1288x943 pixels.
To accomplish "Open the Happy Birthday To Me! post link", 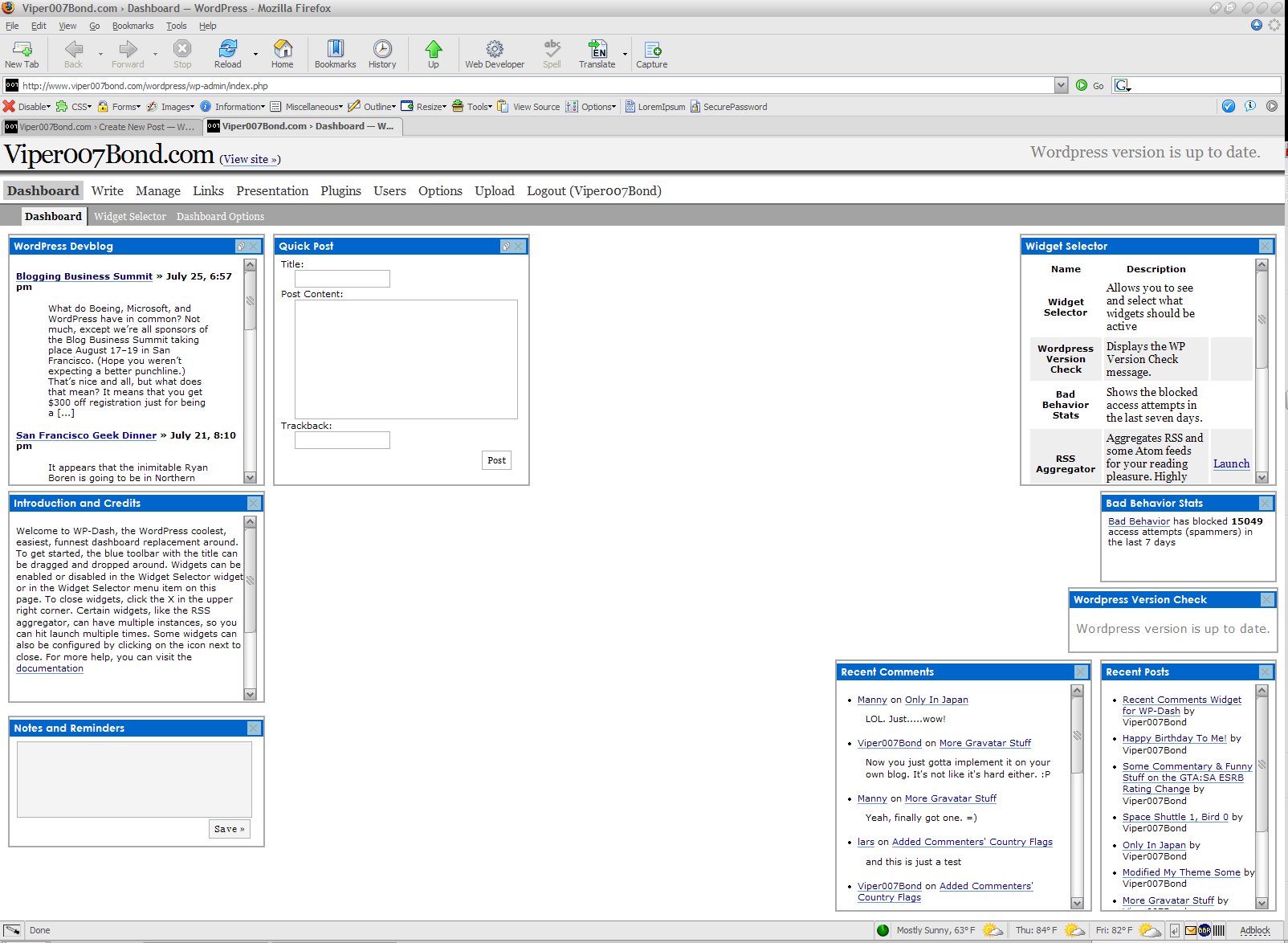I will pos(1175,738).
